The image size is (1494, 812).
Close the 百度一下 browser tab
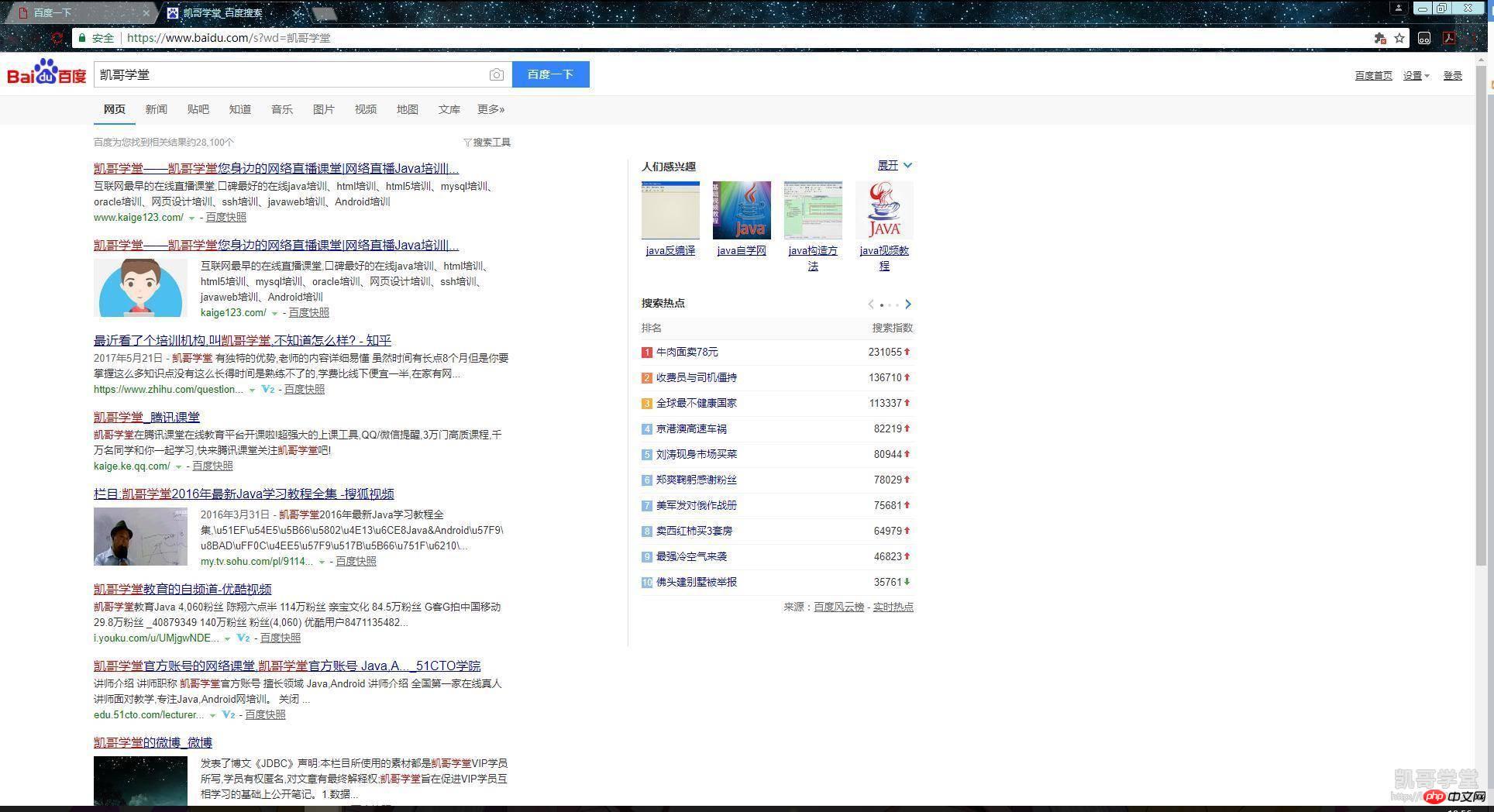[146, 12]
